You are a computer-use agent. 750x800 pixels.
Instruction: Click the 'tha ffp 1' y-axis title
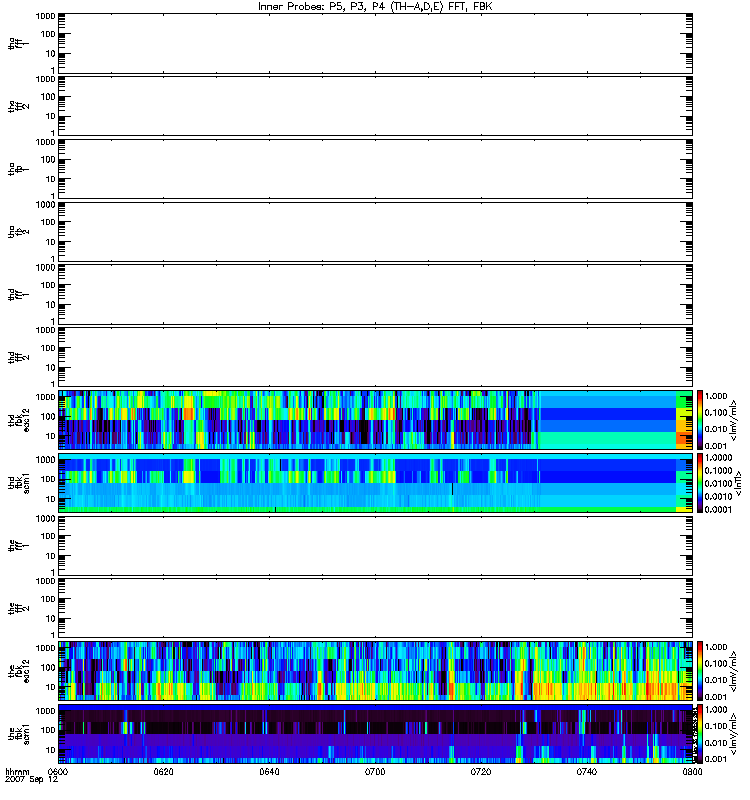(19, 169)
